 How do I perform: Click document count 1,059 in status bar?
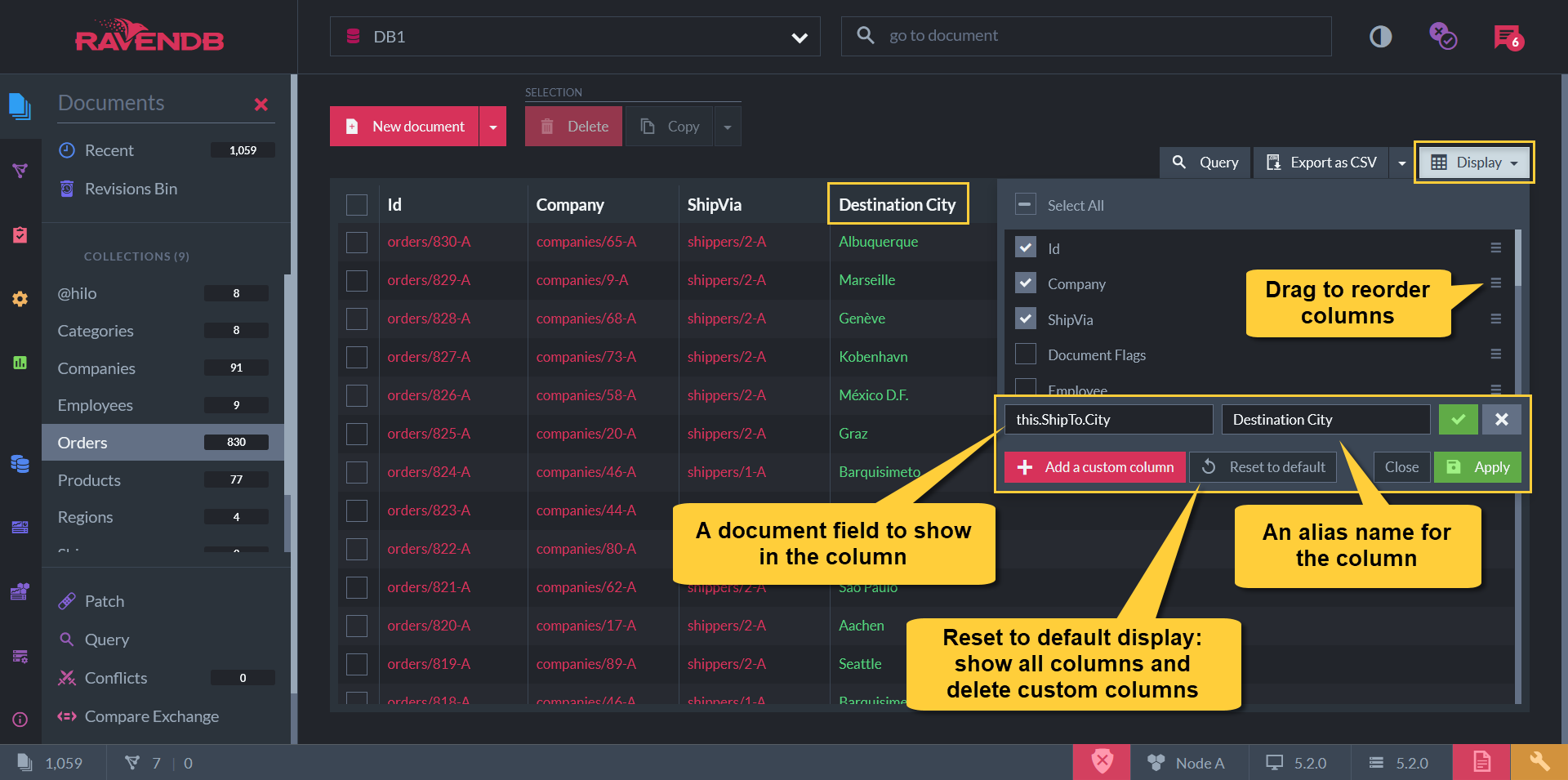point(51,763)
